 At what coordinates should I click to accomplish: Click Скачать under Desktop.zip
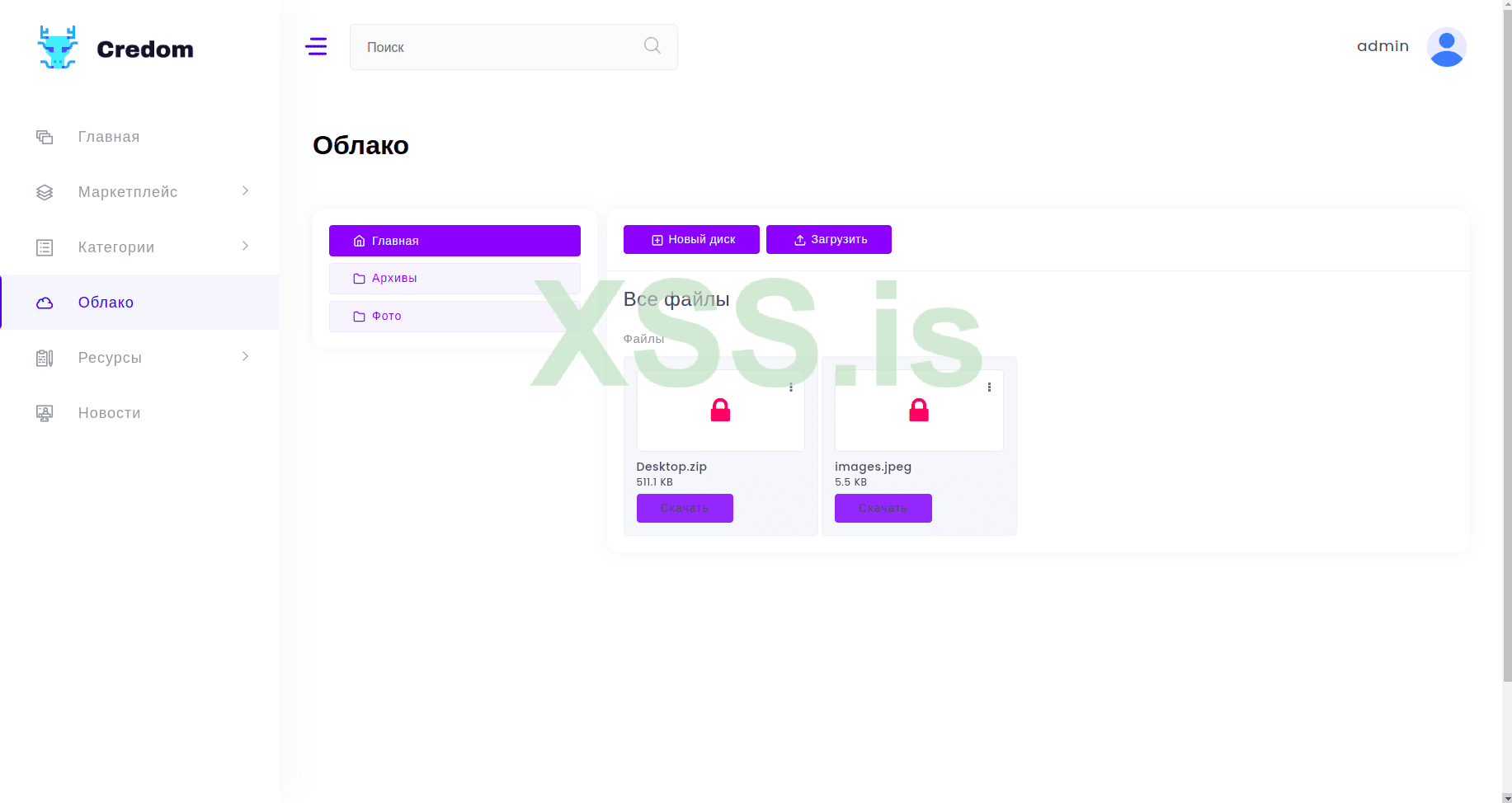coord(685,508)
